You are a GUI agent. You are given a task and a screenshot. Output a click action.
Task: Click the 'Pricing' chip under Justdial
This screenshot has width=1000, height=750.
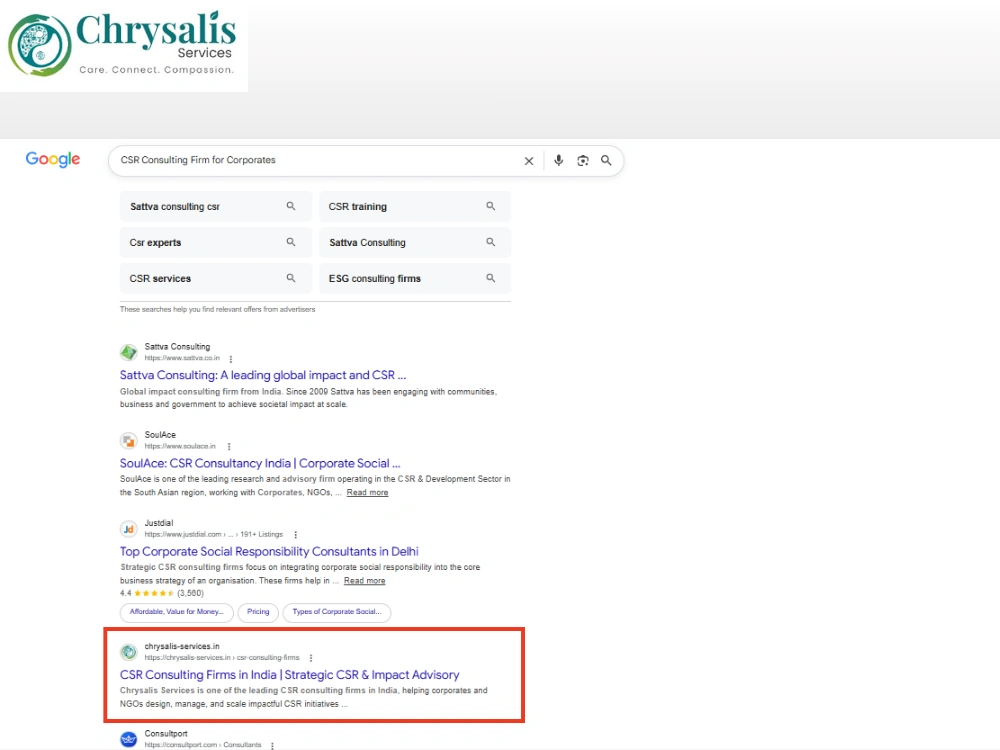[x=258, y=612]
